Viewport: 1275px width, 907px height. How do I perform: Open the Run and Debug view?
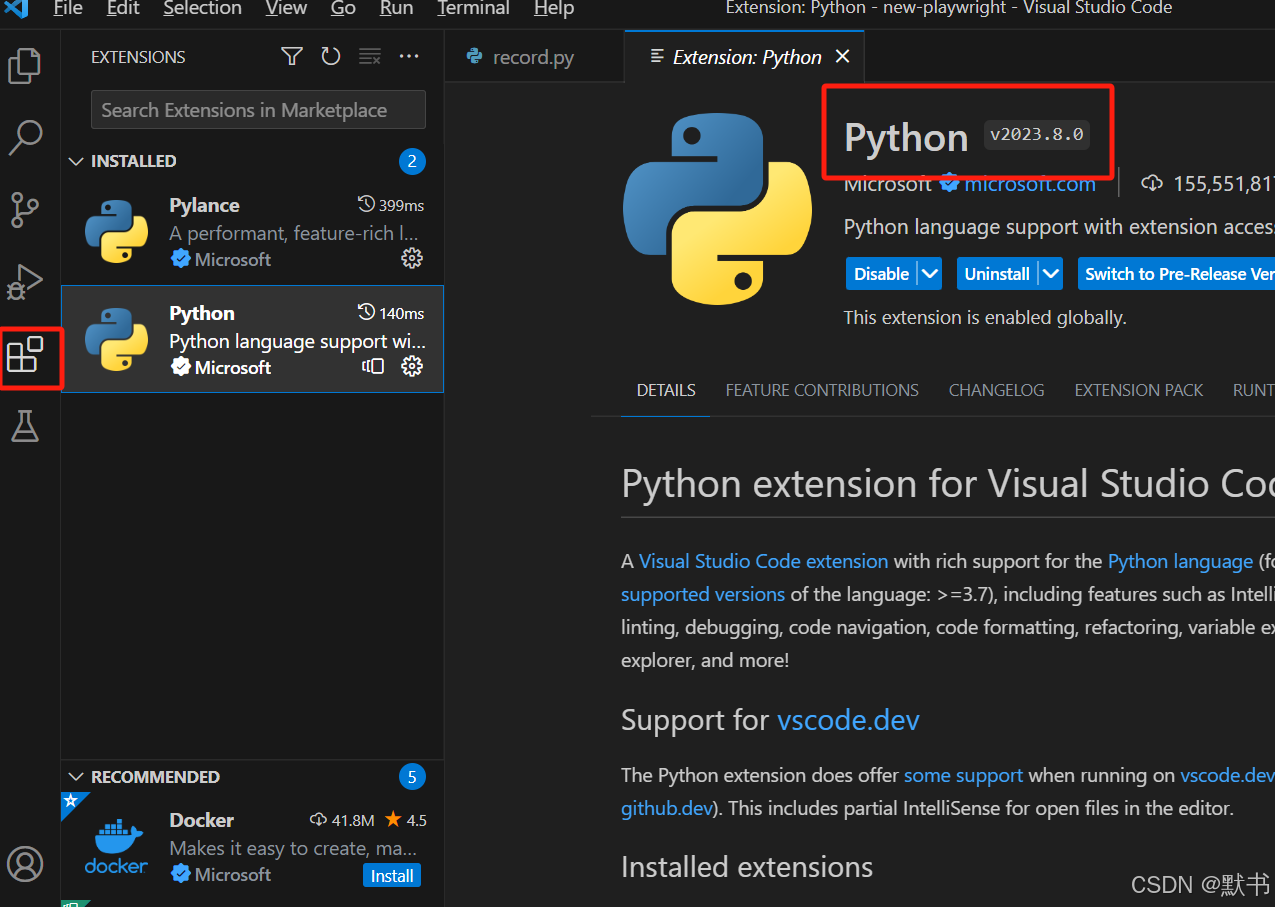click(24, 282)
